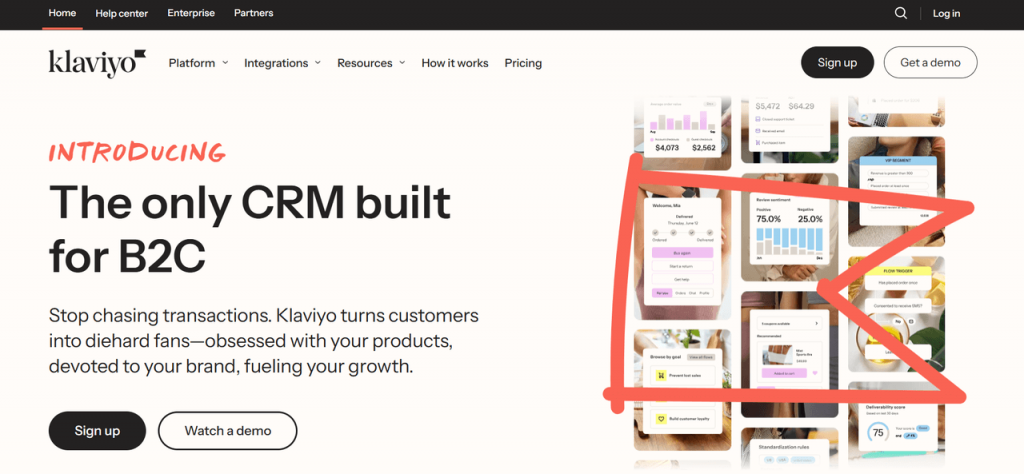Click the Prevent lost sales icon
The height and width of the screenshot is (474, 1024).
click(661, 376)
